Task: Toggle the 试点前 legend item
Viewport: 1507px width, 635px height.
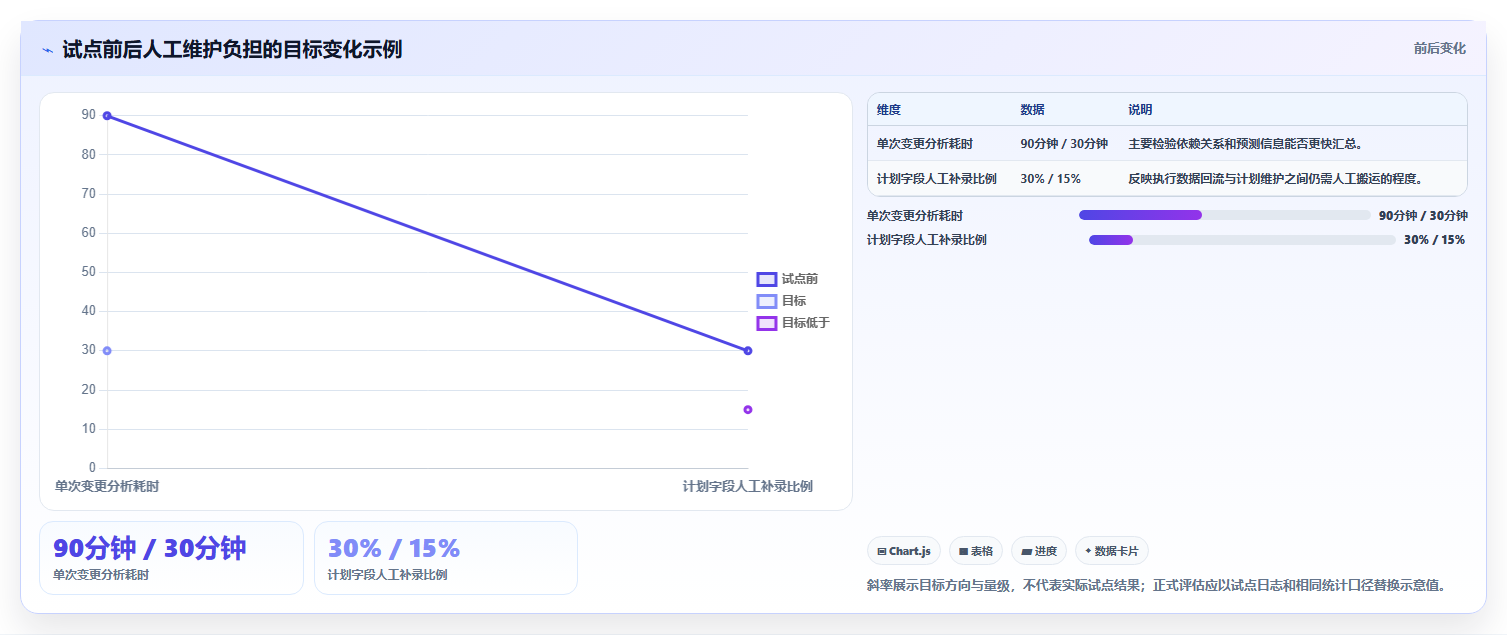Action: (788, 279)
